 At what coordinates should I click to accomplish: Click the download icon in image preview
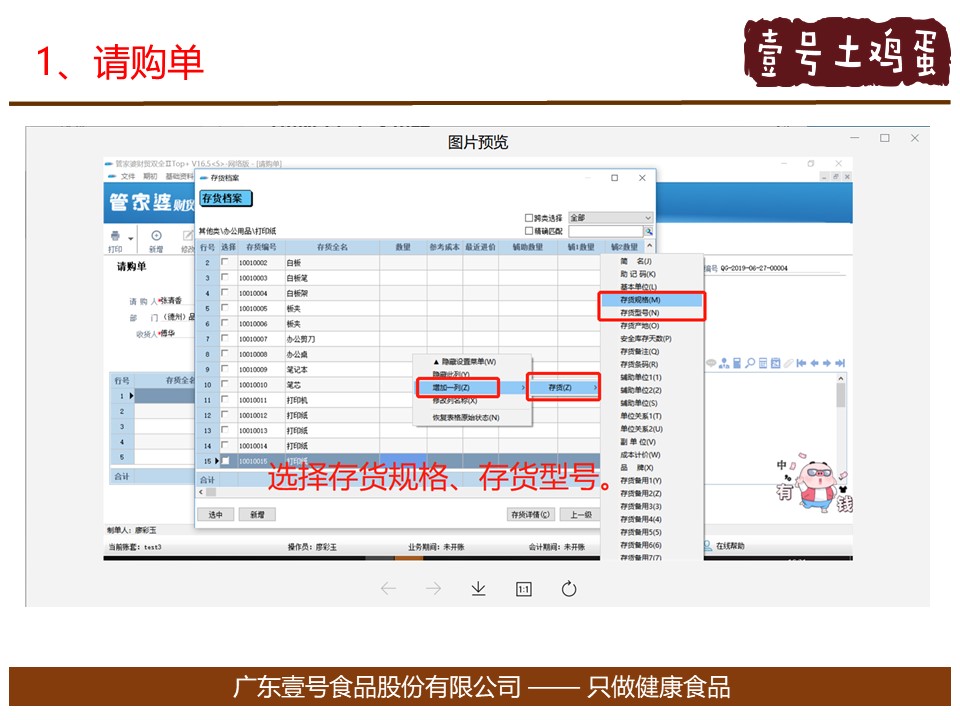coord(478,589)
